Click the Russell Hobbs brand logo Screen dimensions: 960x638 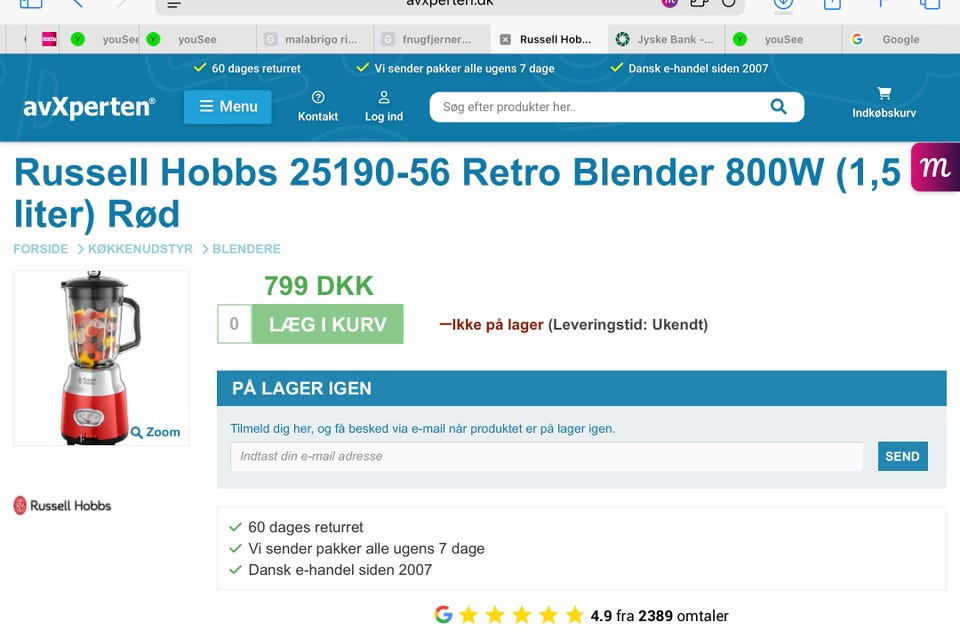[62, 506]
